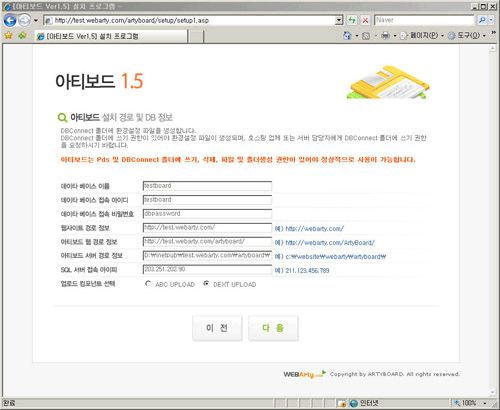
Task: Open the recent pages dropdown next to Forward
Action: [x=36, y=20]
